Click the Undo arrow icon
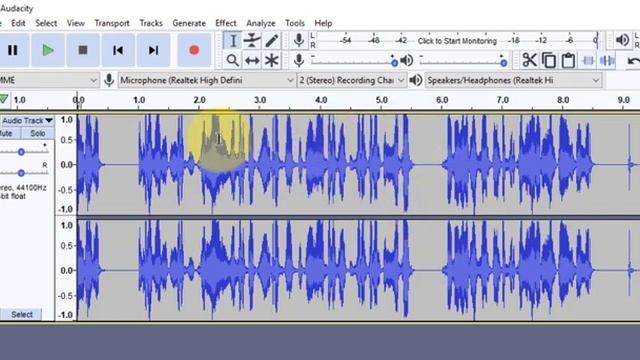Viewport: 640px width, 360px height. (633, 61)
